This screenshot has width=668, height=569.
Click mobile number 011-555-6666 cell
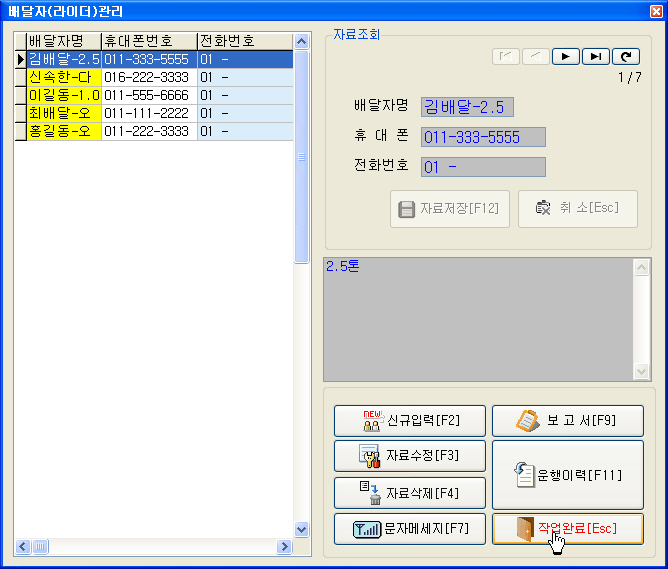pos(149,95)
